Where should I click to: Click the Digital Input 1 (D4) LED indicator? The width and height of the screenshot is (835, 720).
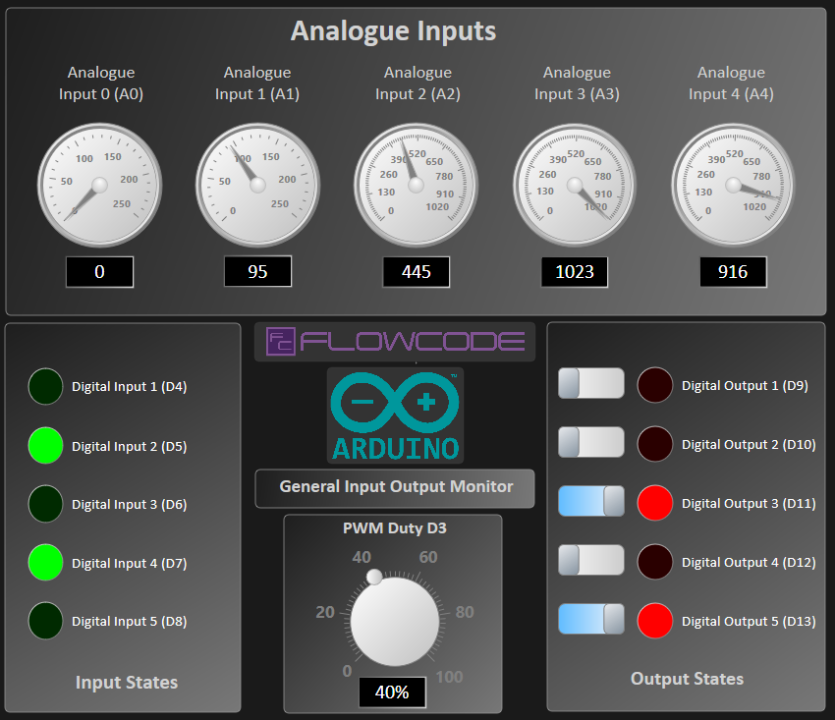(45, 386)
